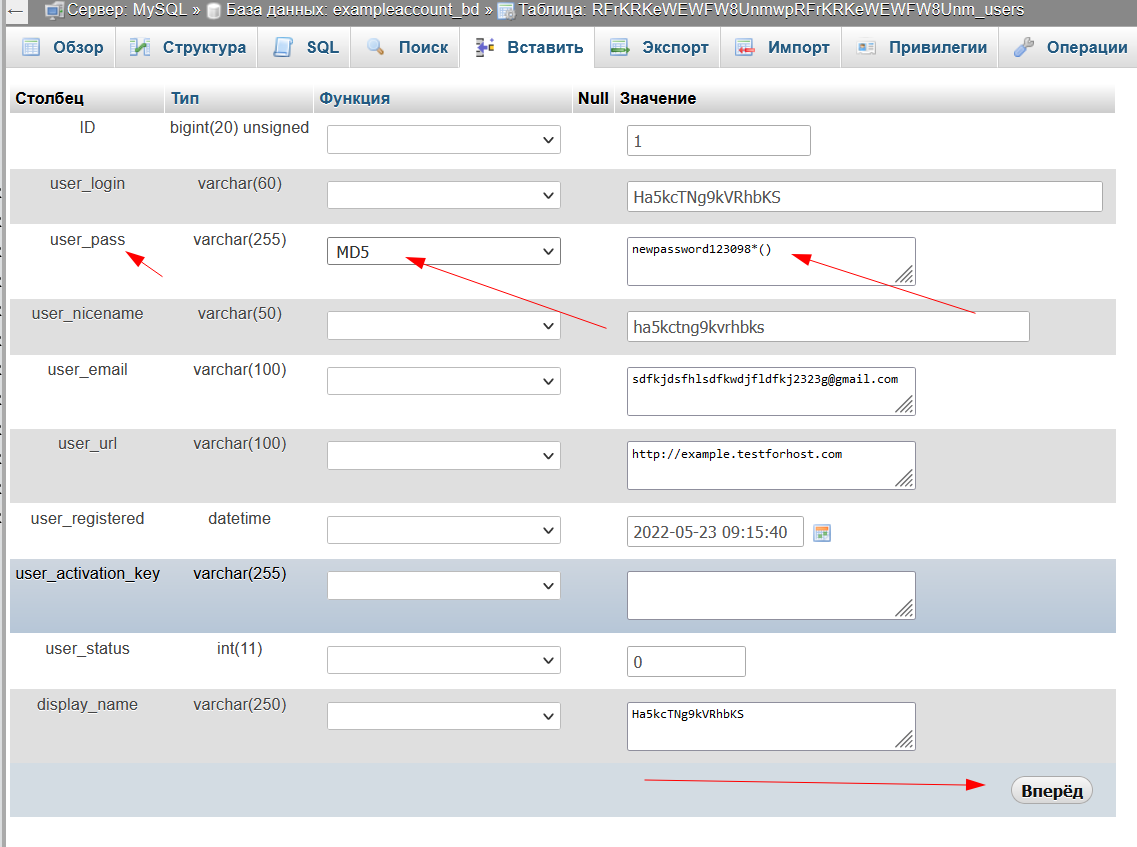Image resolution: width=1137 pixels, height=847 pixels.
Task: Switch to the Структура tab
Action: (189, 47)
